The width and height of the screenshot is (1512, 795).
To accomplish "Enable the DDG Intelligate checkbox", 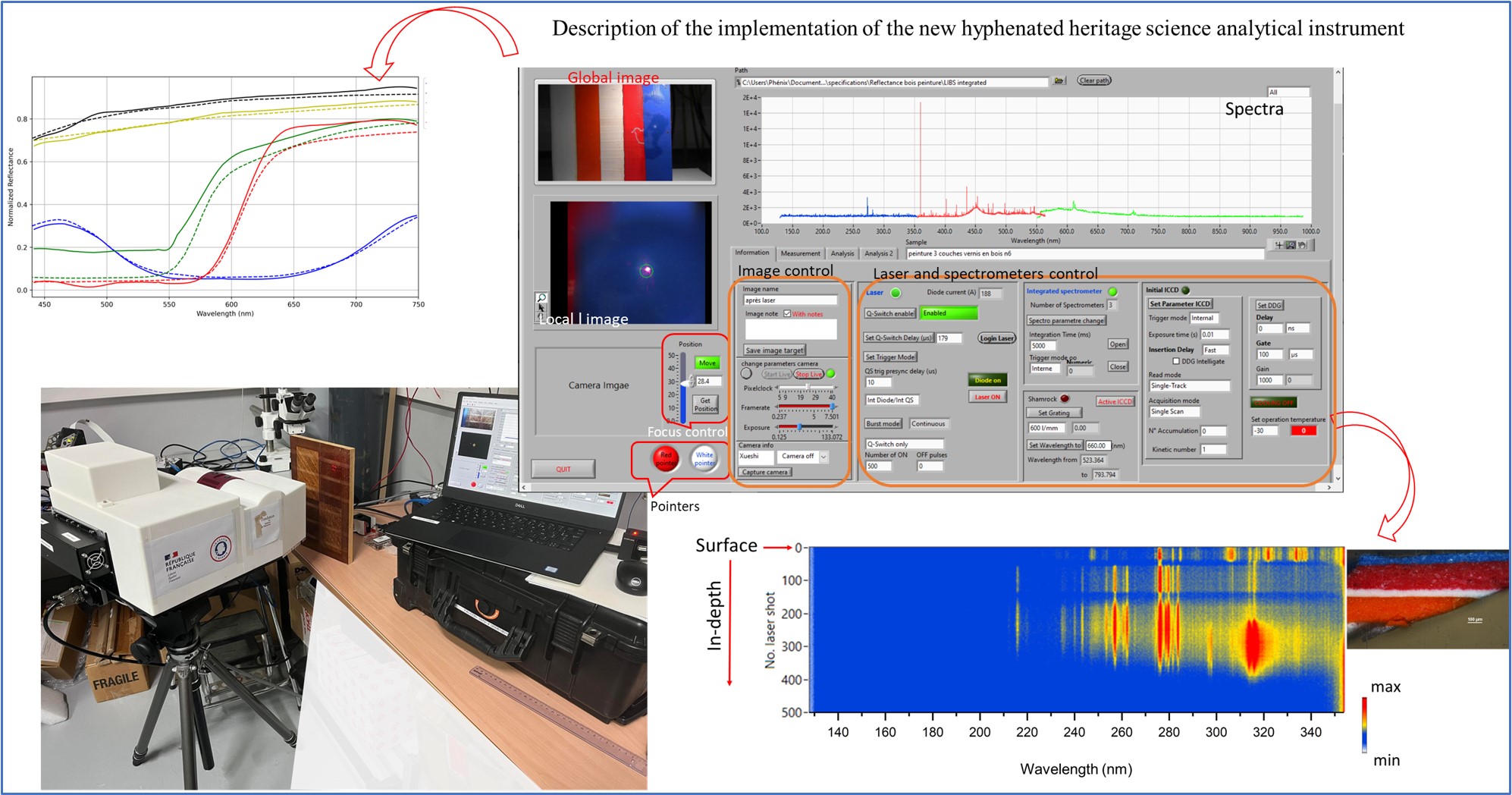I will tap(1176, 361).
